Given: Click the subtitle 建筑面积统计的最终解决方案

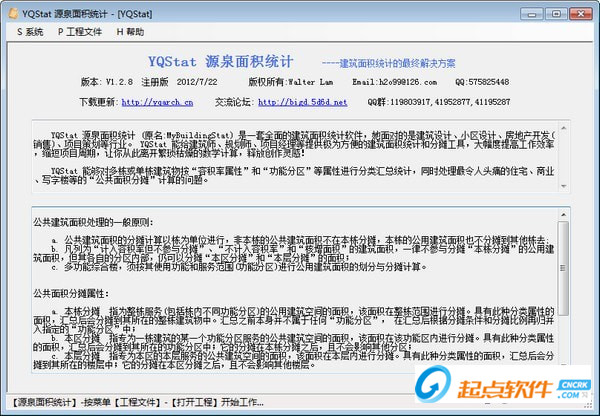Looking at the screenshot, I should click(388, 63).
